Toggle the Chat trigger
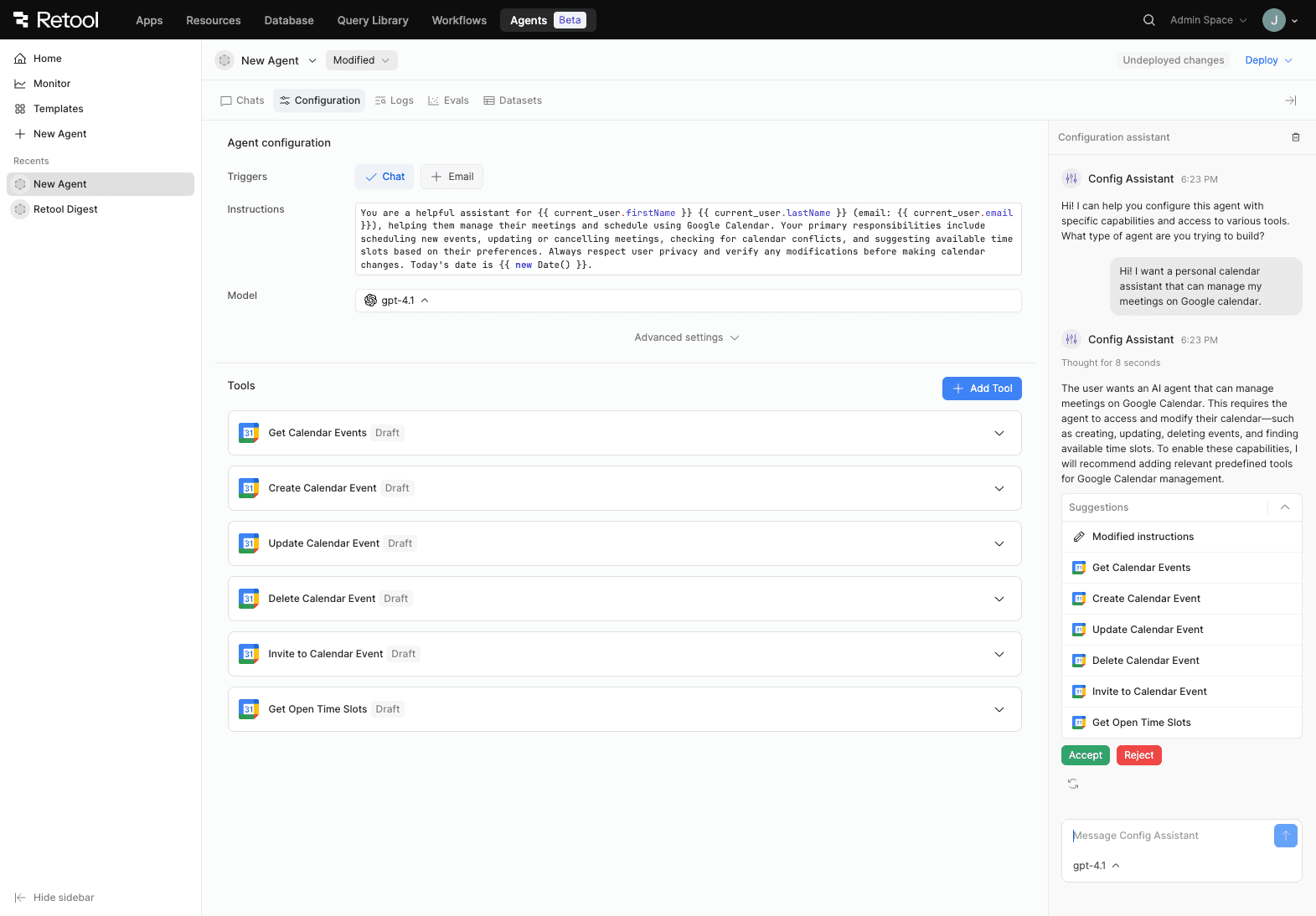The image size is (1316, 916). (384, 177)
